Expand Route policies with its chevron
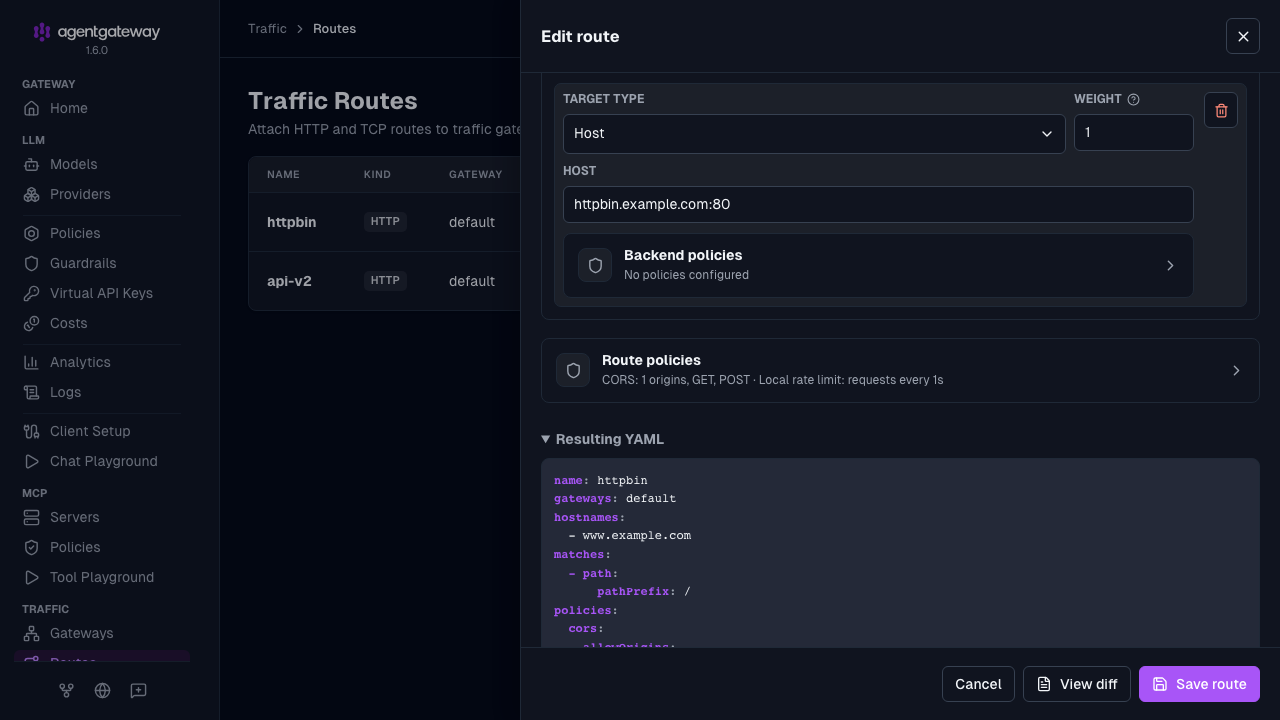Screen dimensions: 1280x720 (1236, 370)
